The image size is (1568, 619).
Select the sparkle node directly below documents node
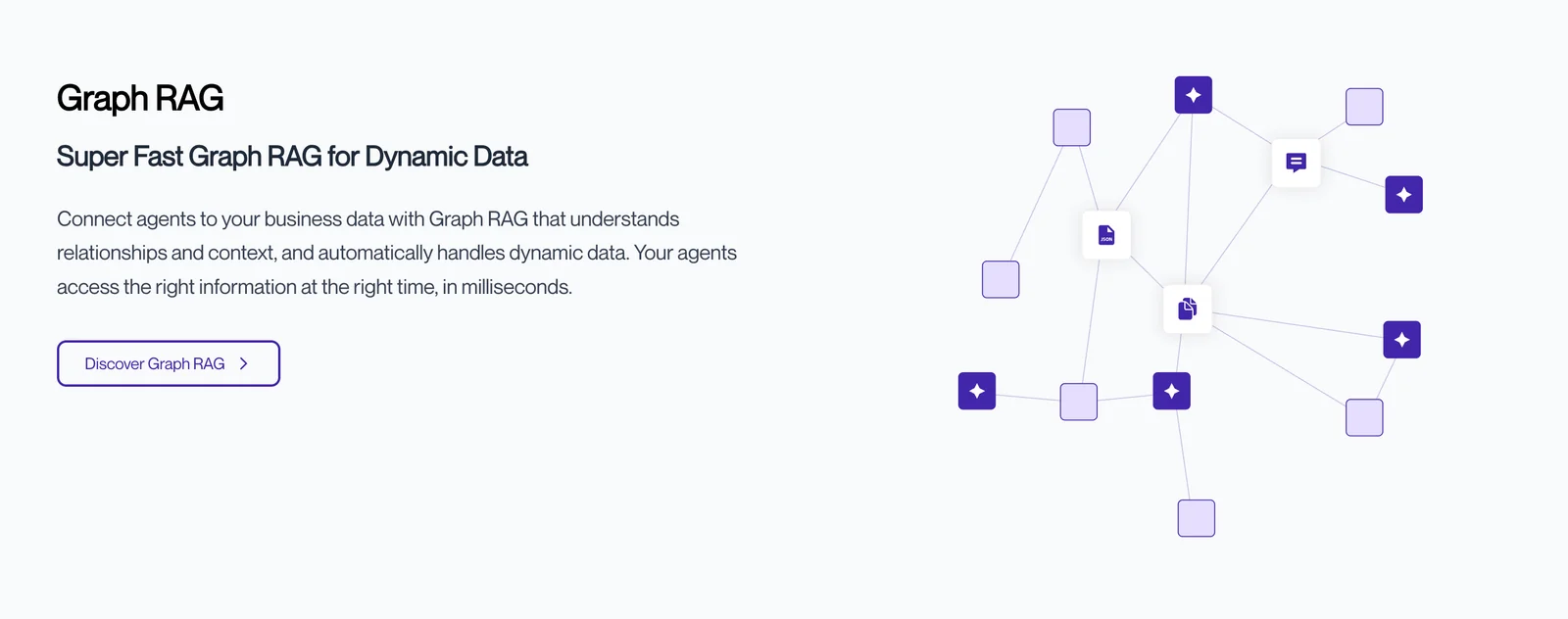click(1171, 391)
